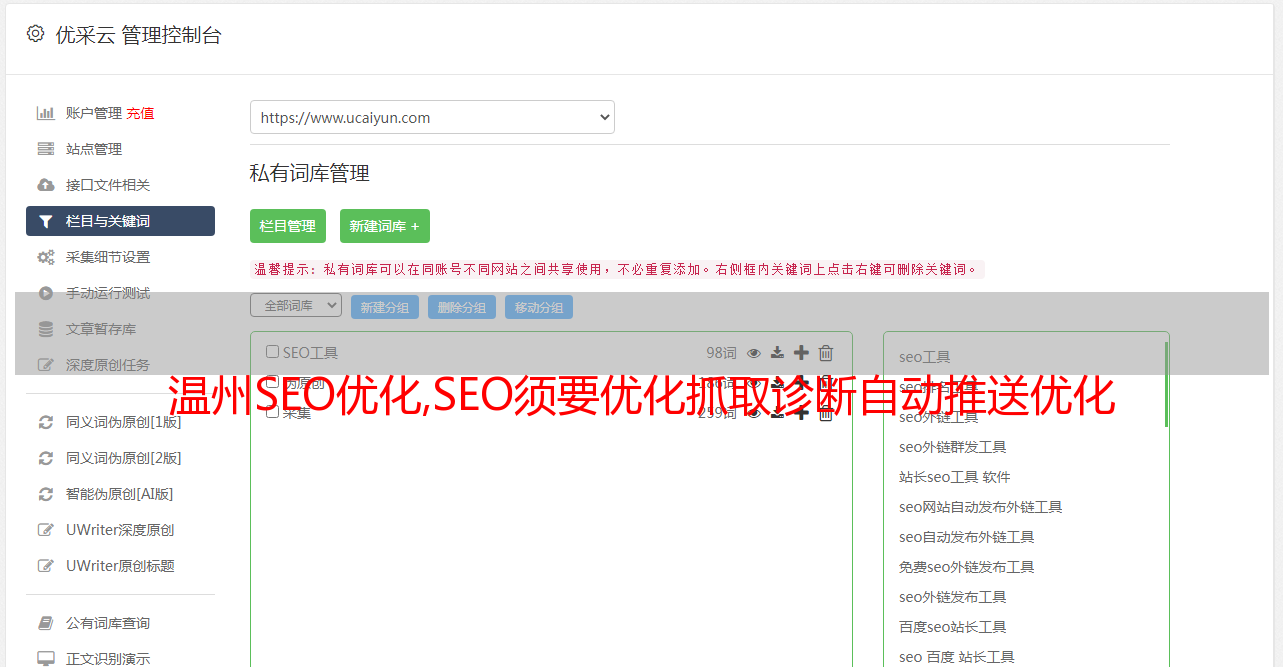The height and width of the screenshot is (667, 1283).
Task: Open 同义词伪原创[1版] menu item
Action: (x=124, y=422)
